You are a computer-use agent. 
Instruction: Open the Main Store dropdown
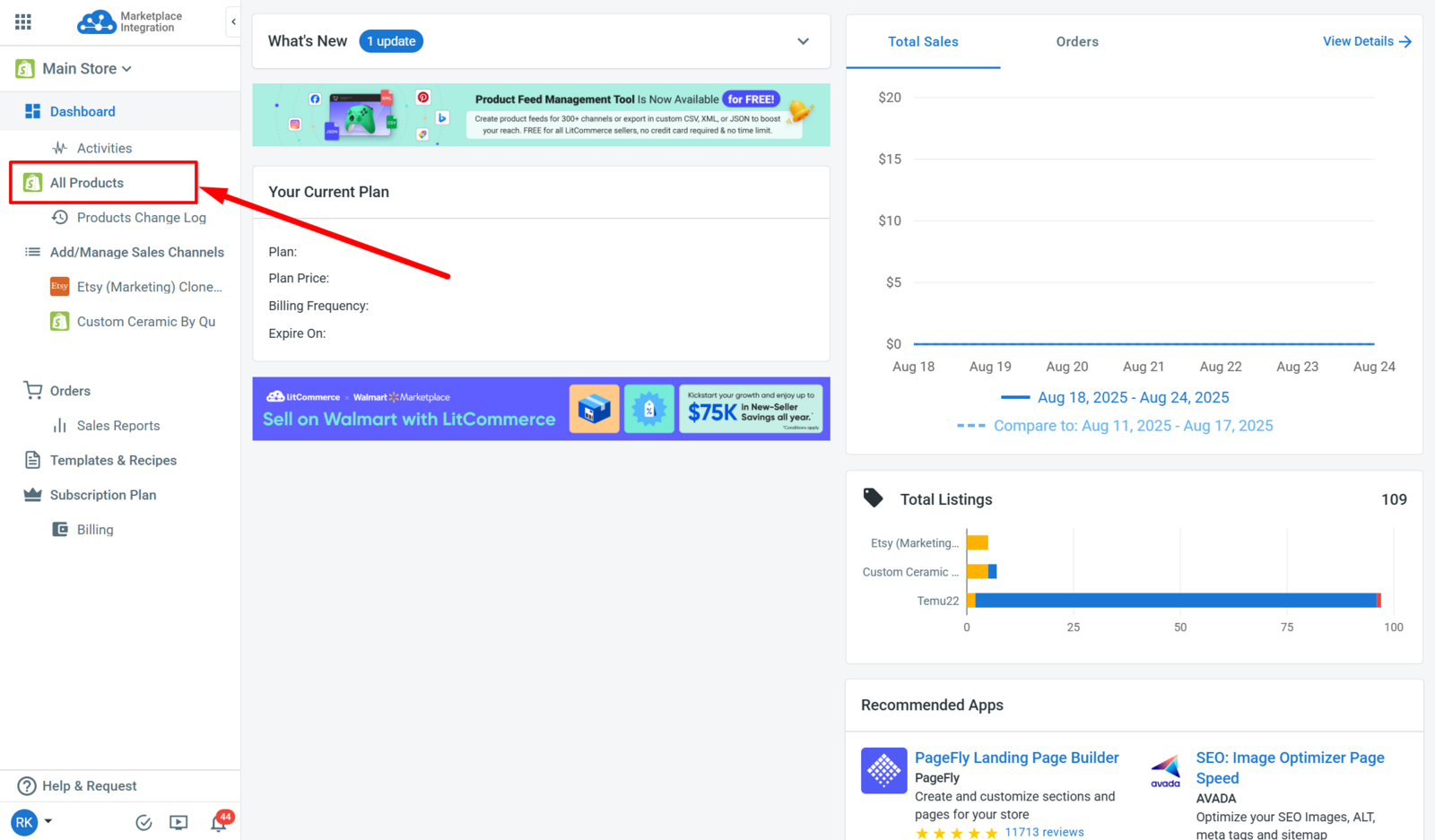87,69
